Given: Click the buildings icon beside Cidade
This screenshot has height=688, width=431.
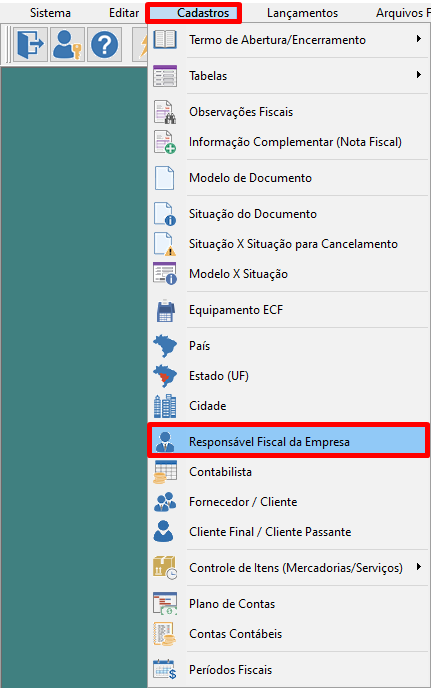Looking at the screenshot, I should 165,406.
